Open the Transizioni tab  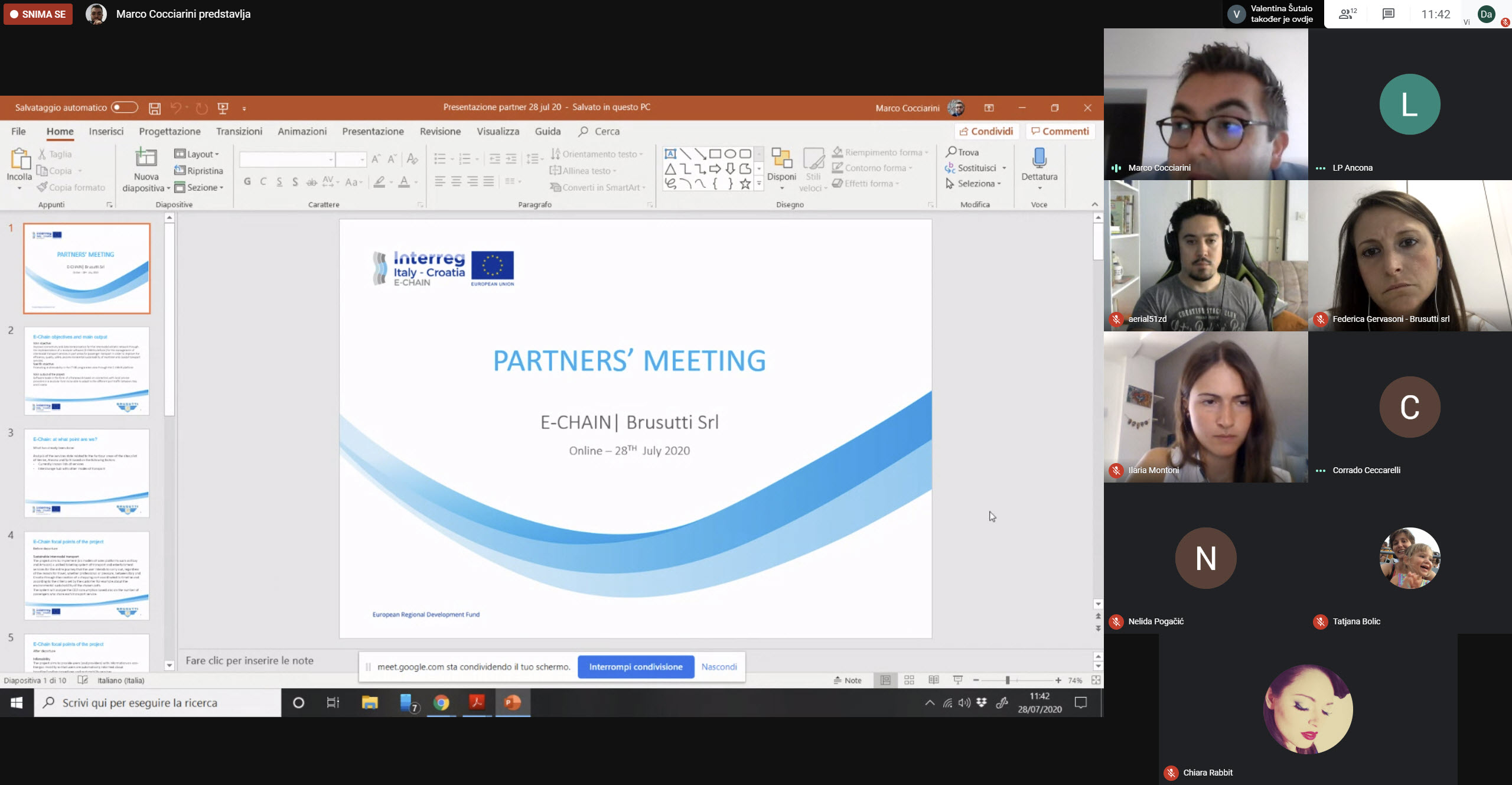tap(239, 131)
